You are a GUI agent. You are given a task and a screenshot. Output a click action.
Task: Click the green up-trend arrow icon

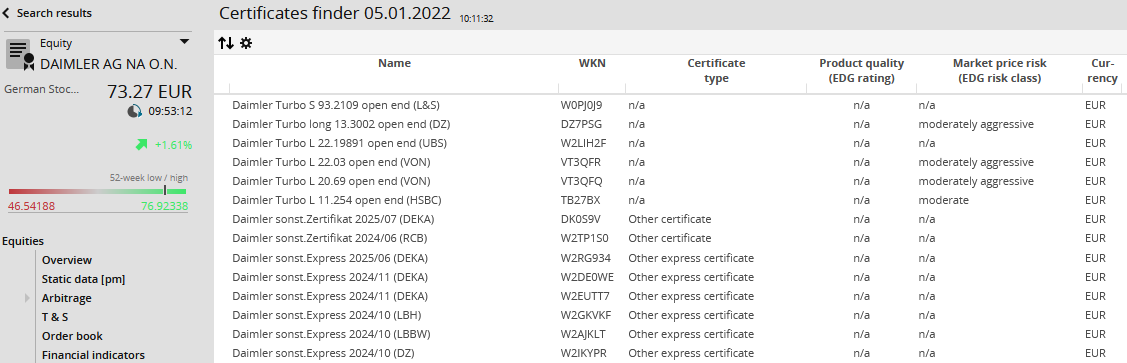tap(142, 144)
